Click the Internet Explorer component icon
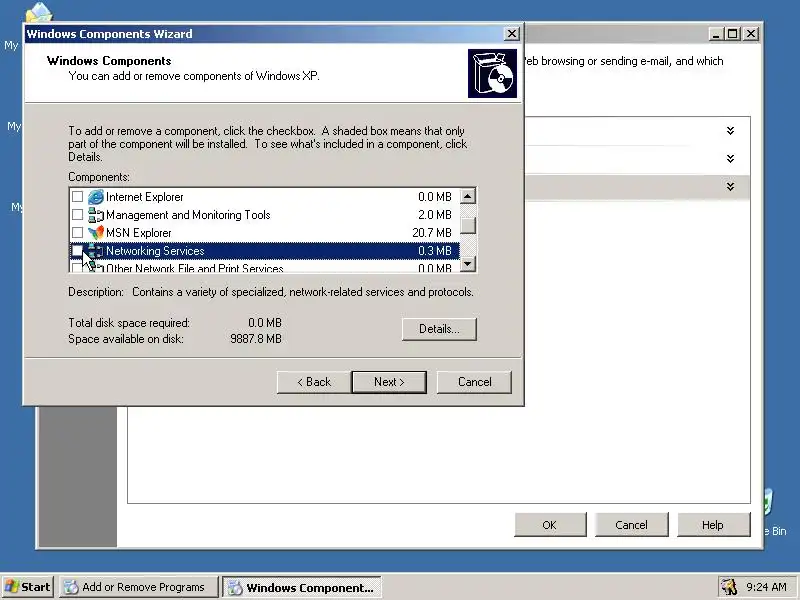This screenshot has height=600, width=800. coord(95,197)
